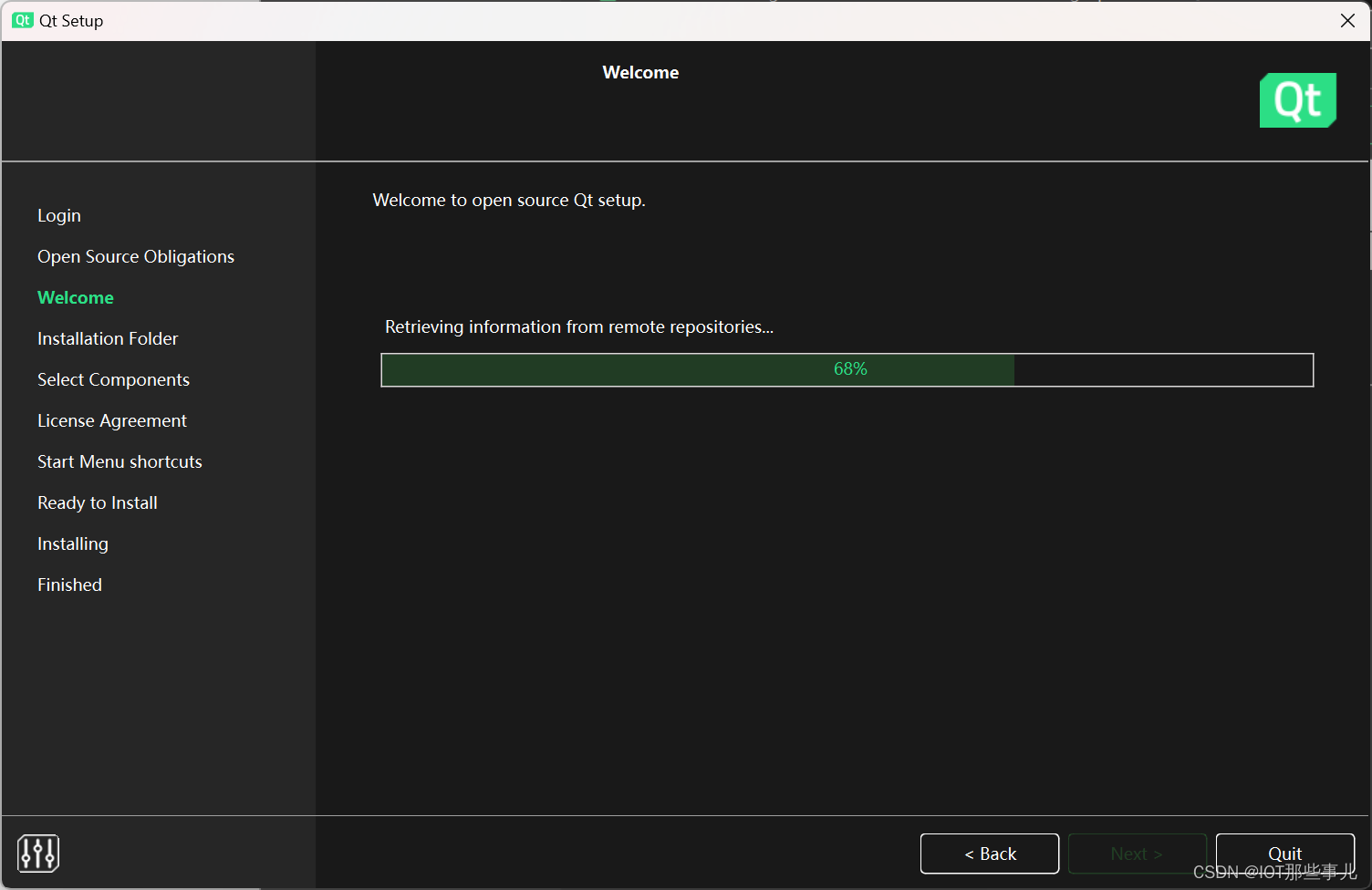Click the green Qt logo badge
1372x890 pixels.
[1298, 100]
